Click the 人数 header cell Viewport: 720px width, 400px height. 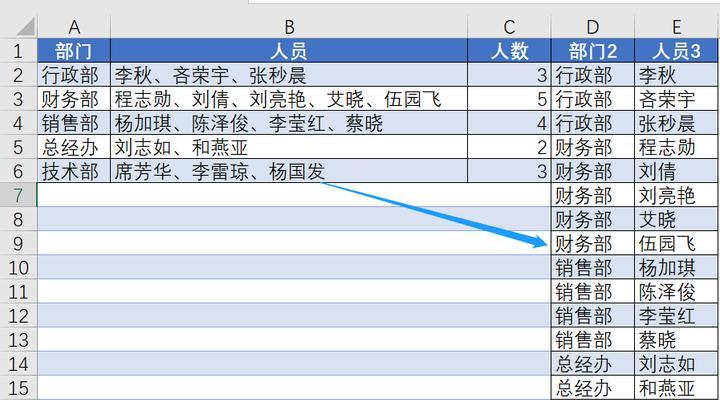[x=509, y=51]
